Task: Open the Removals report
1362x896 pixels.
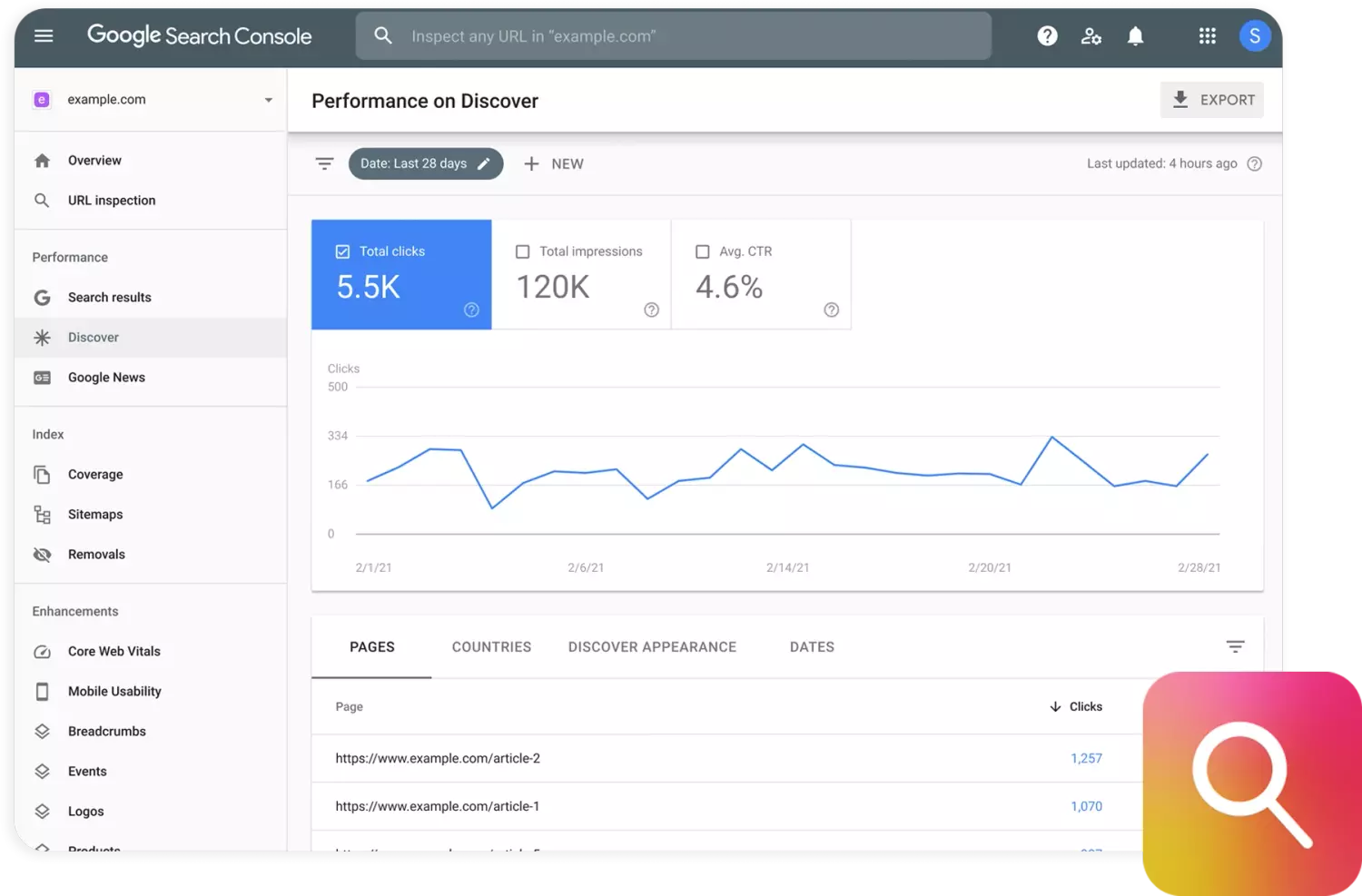Action: [96, 554]
